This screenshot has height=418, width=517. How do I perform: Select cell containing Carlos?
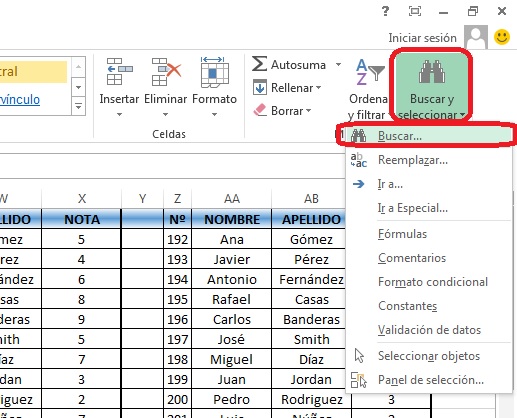tap(232, 319)
